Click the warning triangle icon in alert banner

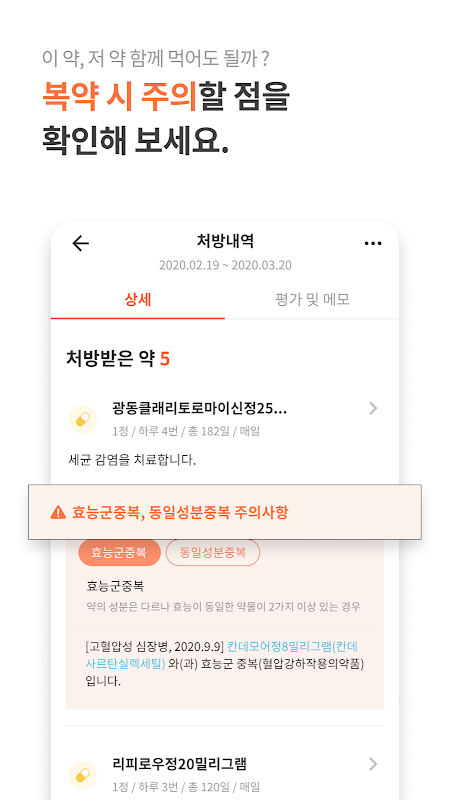[x=58, y=512]
